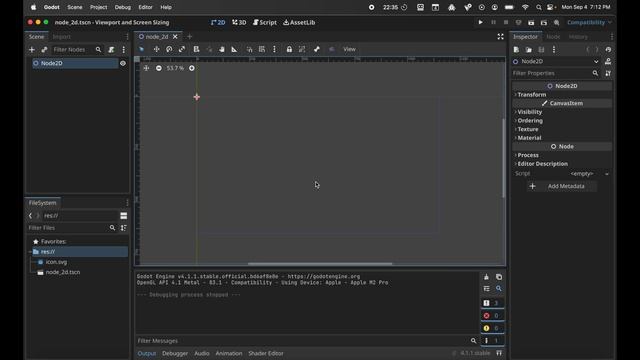Lock the selected node

(x=289, y=49)
